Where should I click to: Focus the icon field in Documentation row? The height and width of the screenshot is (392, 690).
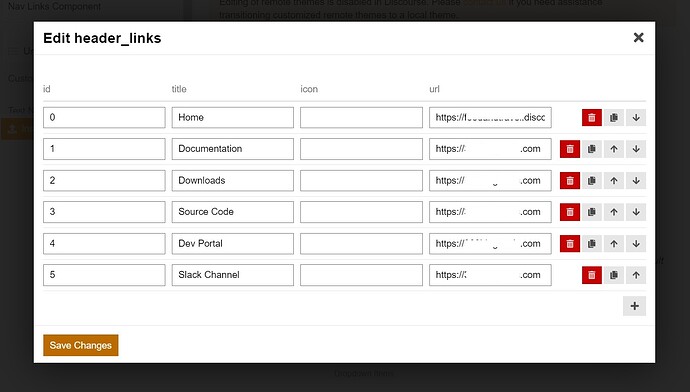(361, 149)
